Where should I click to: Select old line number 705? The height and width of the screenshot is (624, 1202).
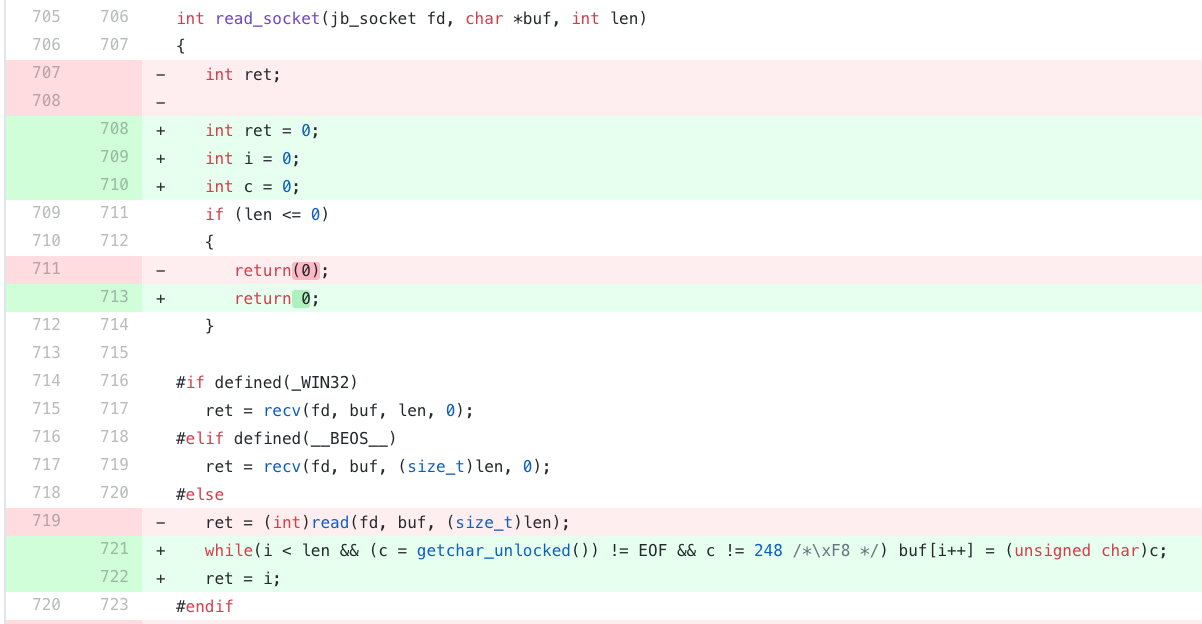tap(47, 18)
